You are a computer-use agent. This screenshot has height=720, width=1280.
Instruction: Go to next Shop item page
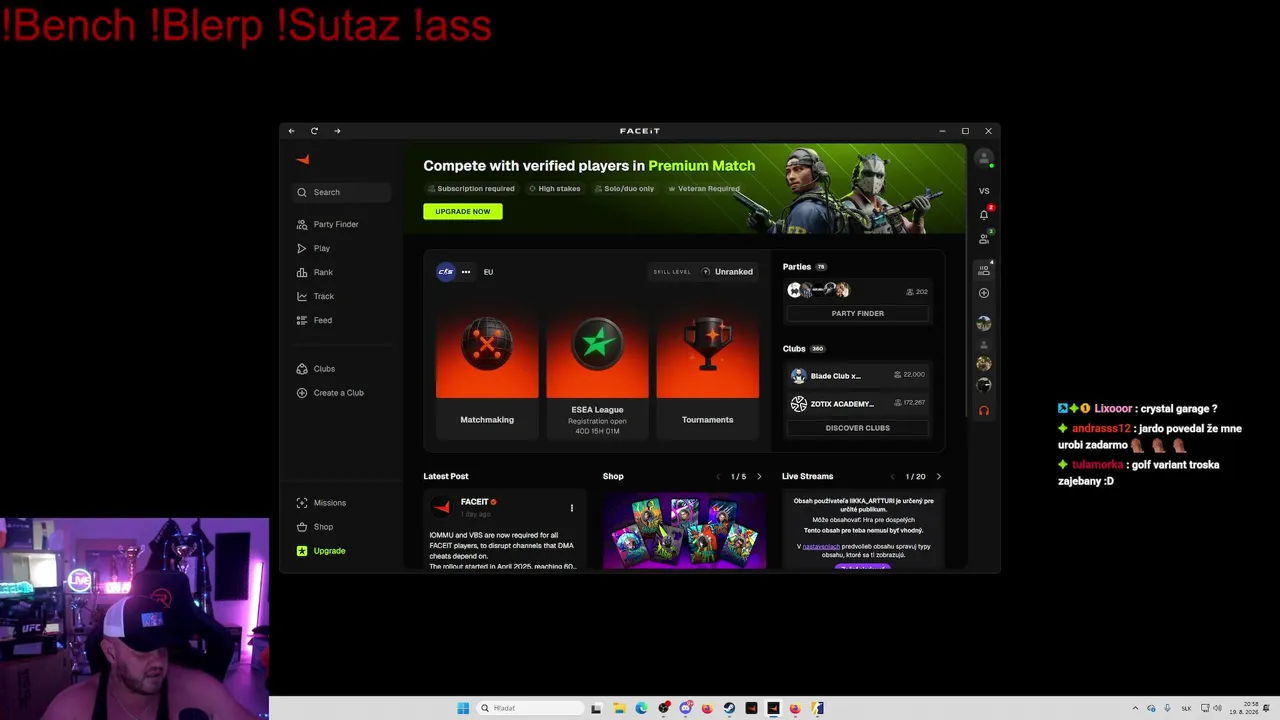(x=759, y=477)
